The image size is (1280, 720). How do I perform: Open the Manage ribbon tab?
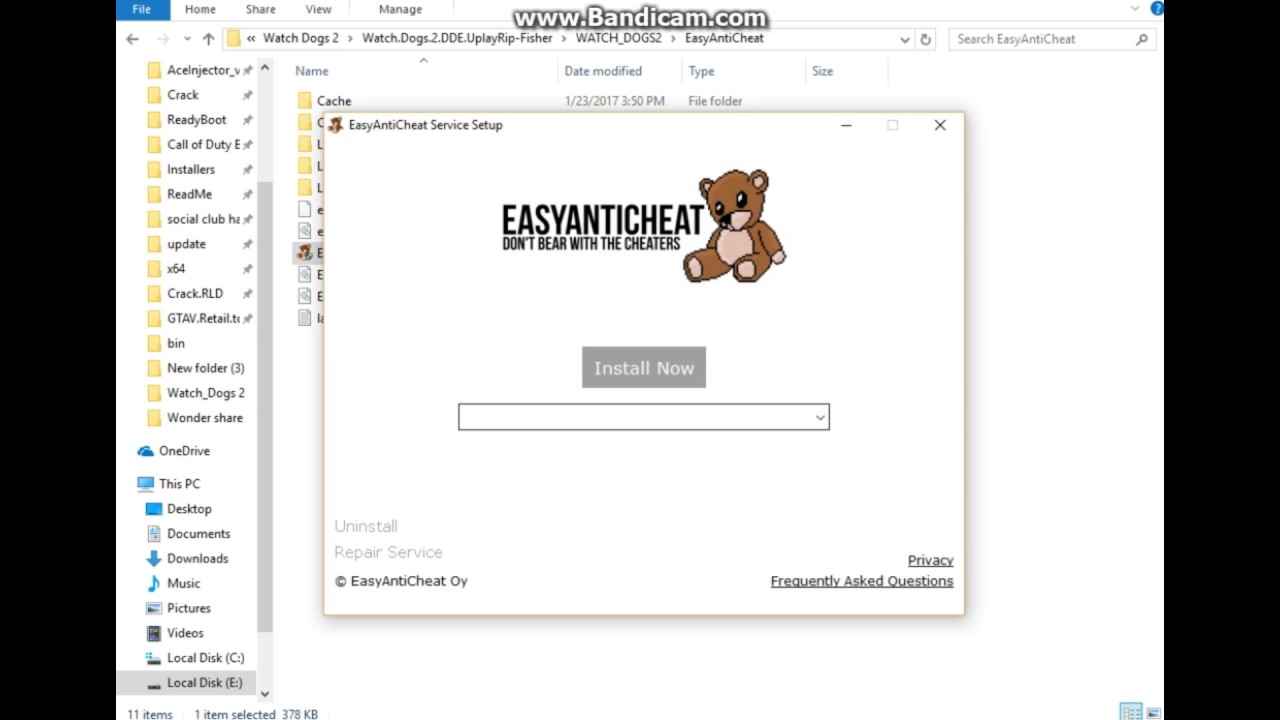(x=400, y=9)
